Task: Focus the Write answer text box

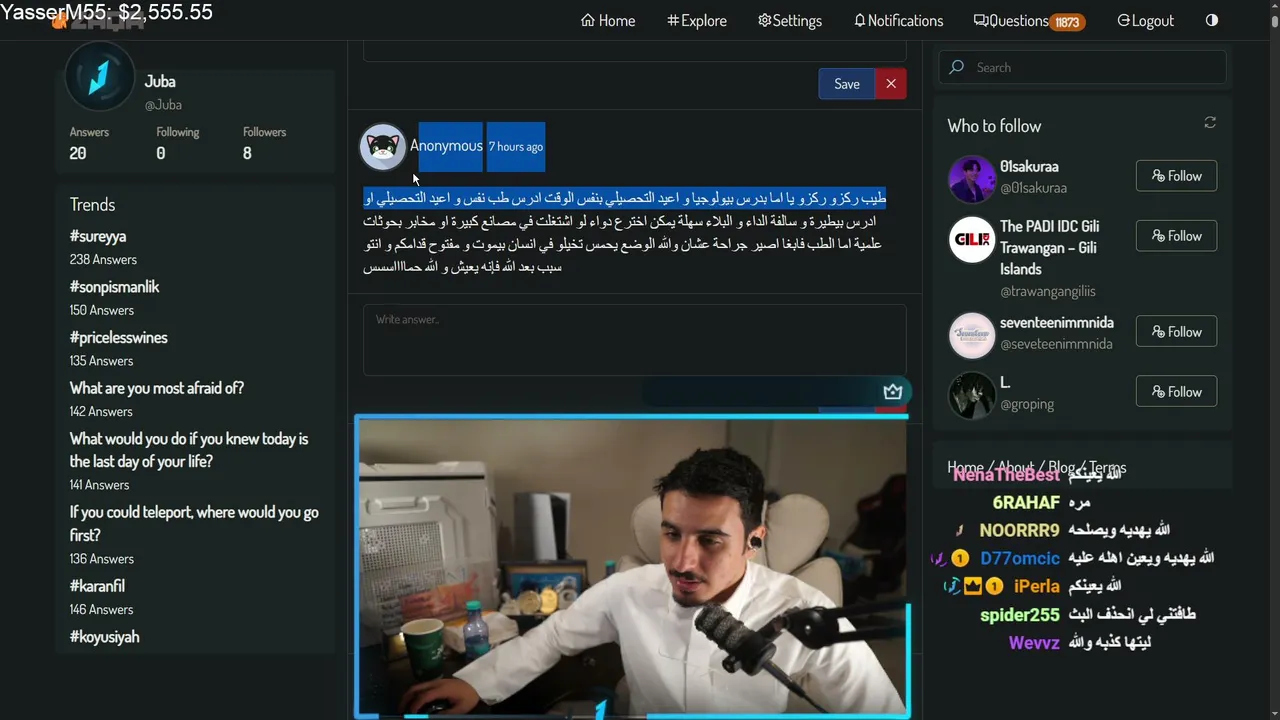Action: tap(635, 341)
